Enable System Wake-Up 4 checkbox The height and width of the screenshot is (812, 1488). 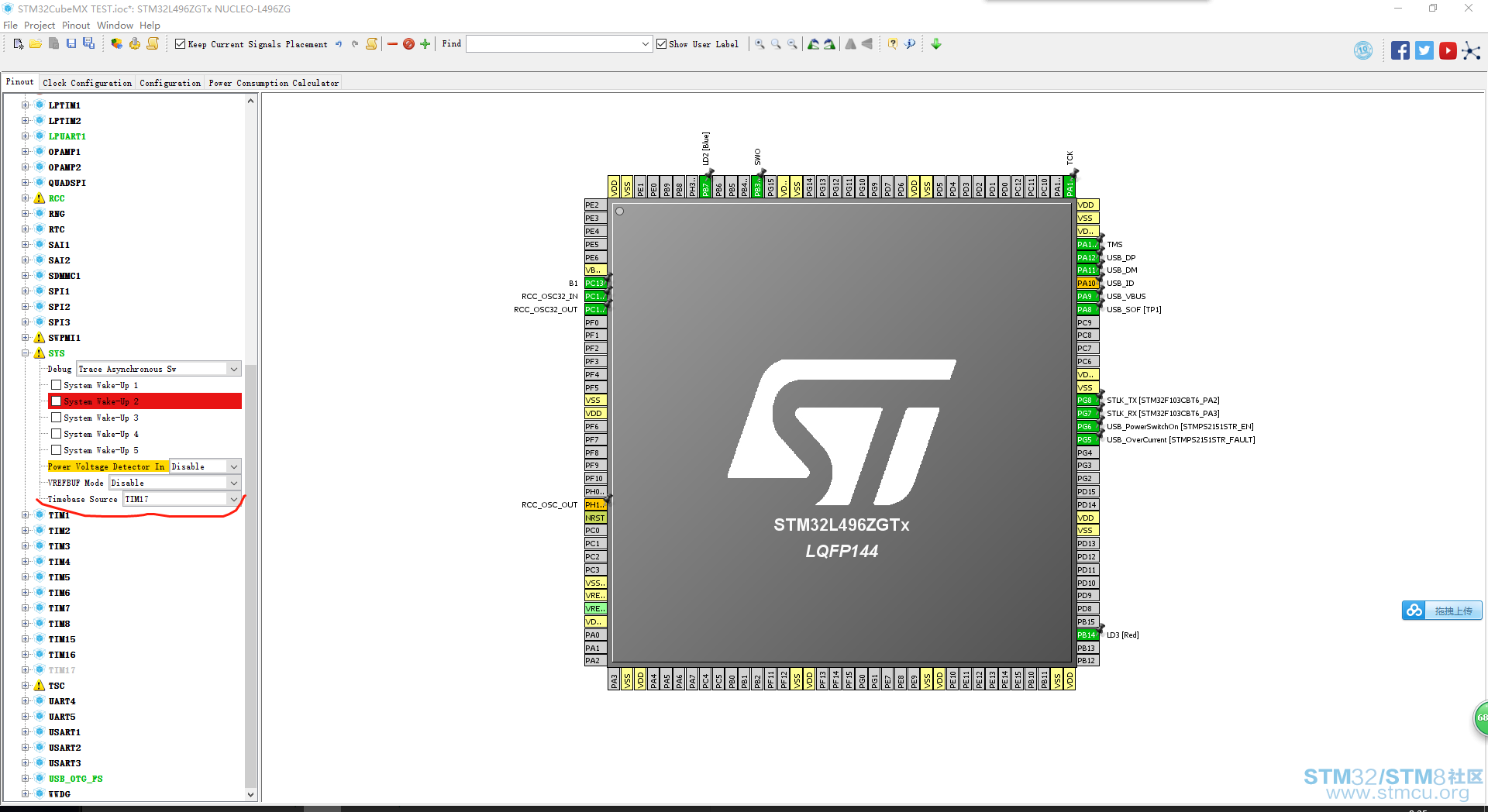[56, 434]
